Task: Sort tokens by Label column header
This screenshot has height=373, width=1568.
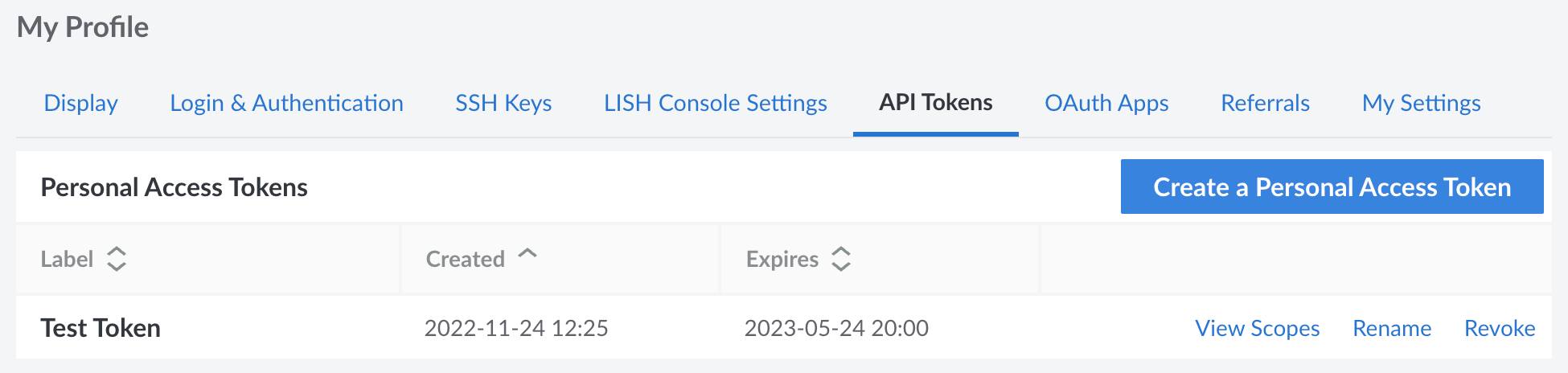Action: pyautogui.click(x=68, y=259)
